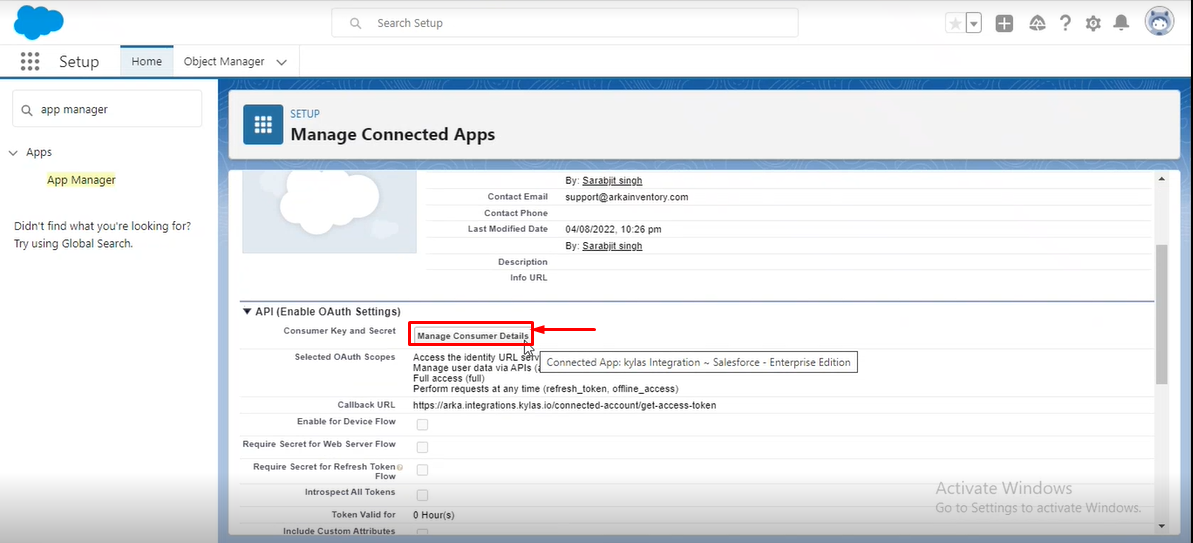1193x543 pixels.
Task: Toggle the Enable for Device Flow checkbox
Action: tap(422, 424)
